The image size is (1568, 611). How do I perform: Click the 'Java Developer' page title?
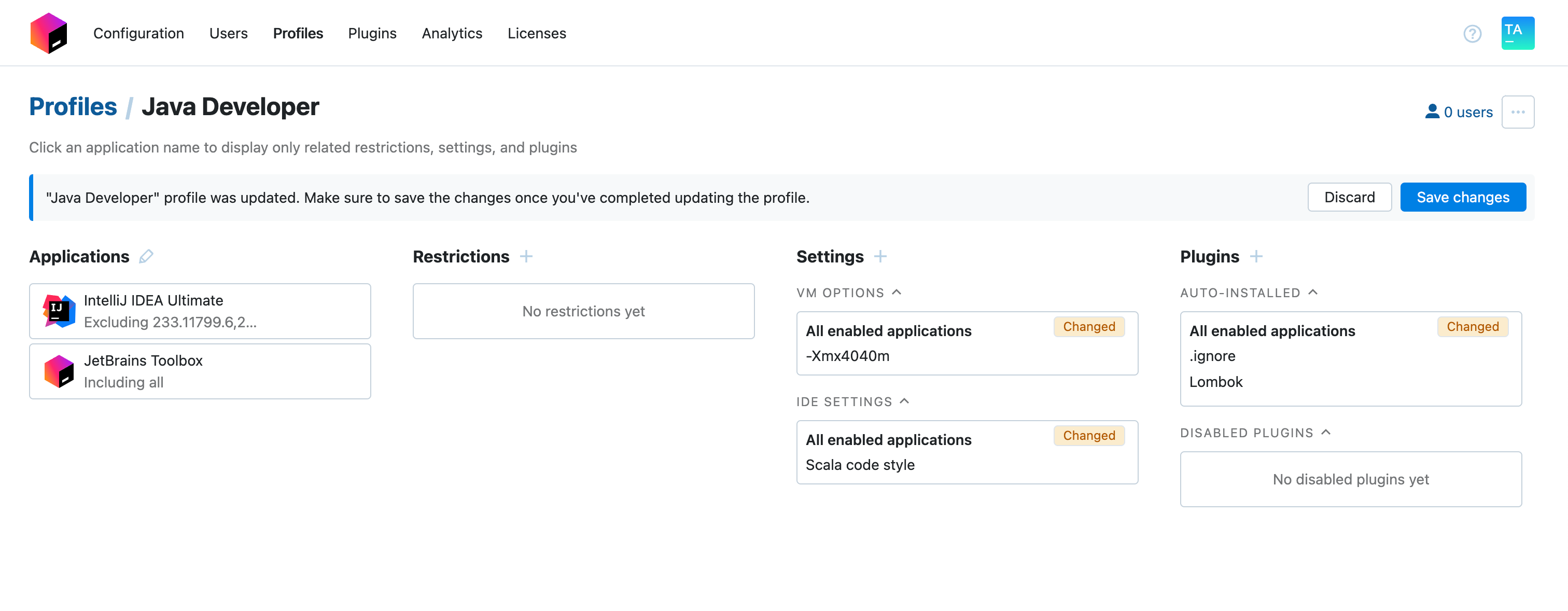click(230, 107)
